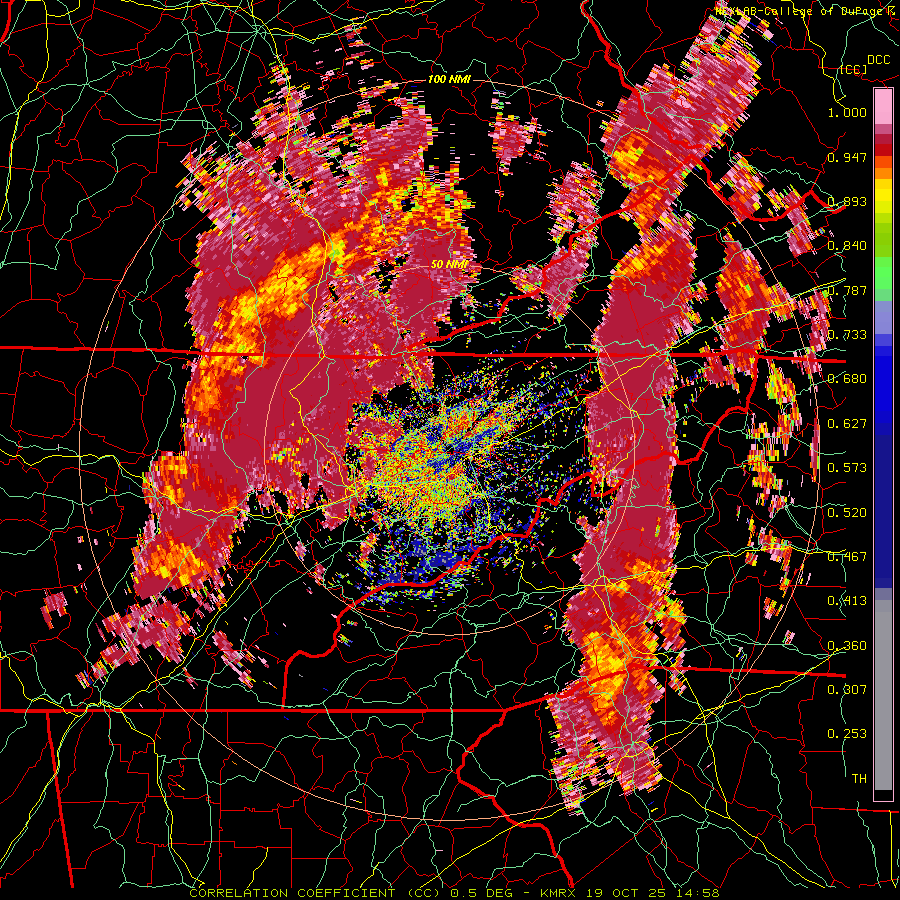Click the 0.893 scale value
Screen dimensions: 900x900
tap(847, 201)
